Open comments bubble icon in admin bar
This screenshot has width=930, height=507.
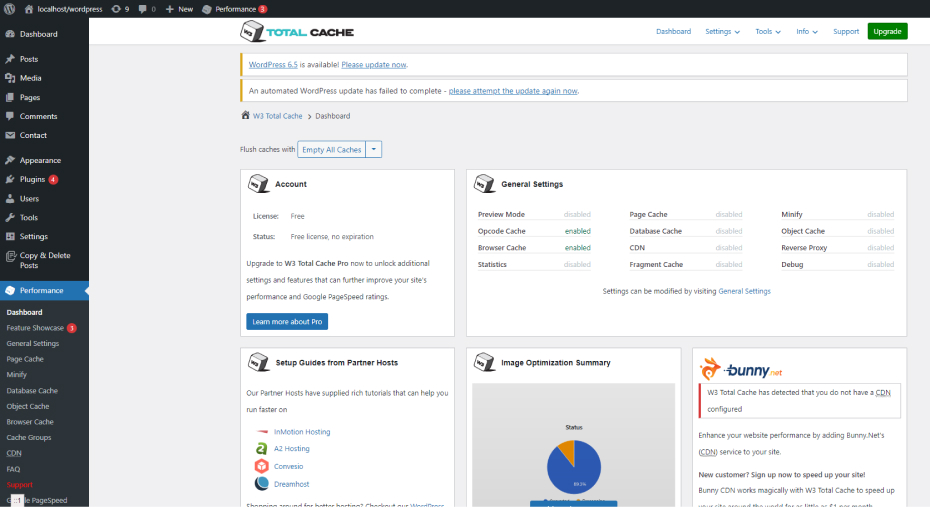(142, 9)
